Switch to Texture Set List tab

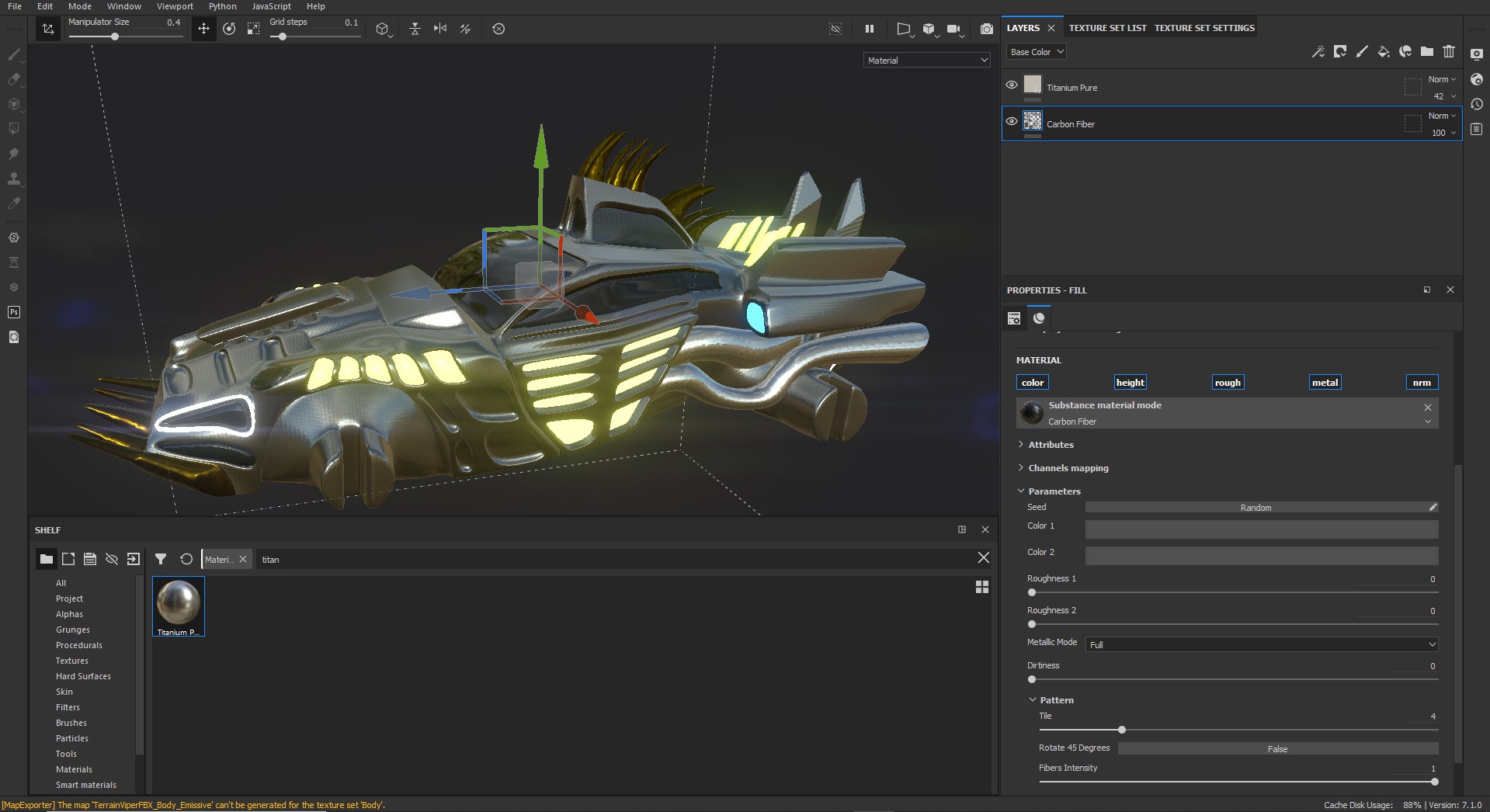pos(1107,28)
